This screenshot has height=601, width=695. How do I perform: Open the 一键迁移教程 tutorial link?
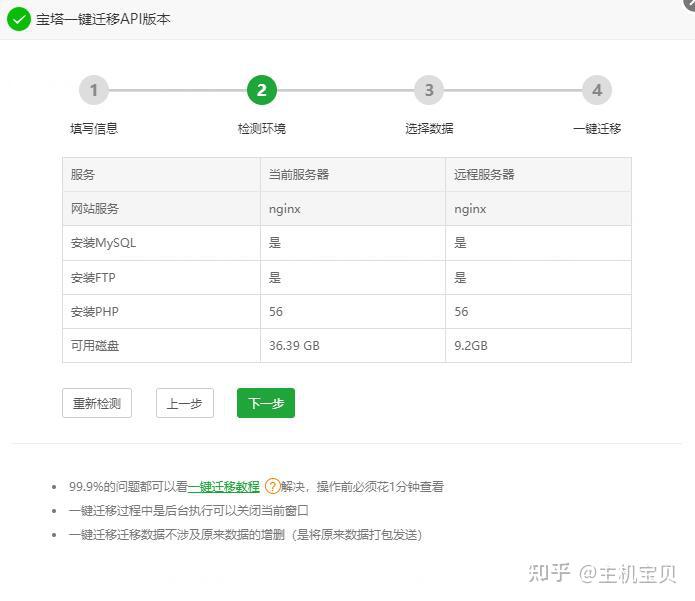pos(224,487)
